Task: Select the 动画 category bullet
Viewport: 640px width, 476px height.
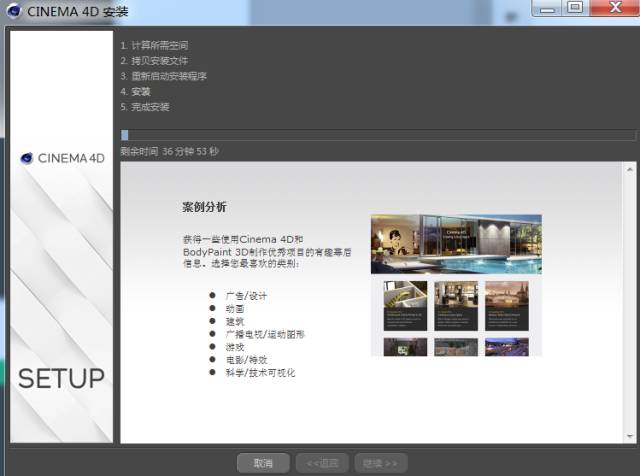Action: coord(235,309)
